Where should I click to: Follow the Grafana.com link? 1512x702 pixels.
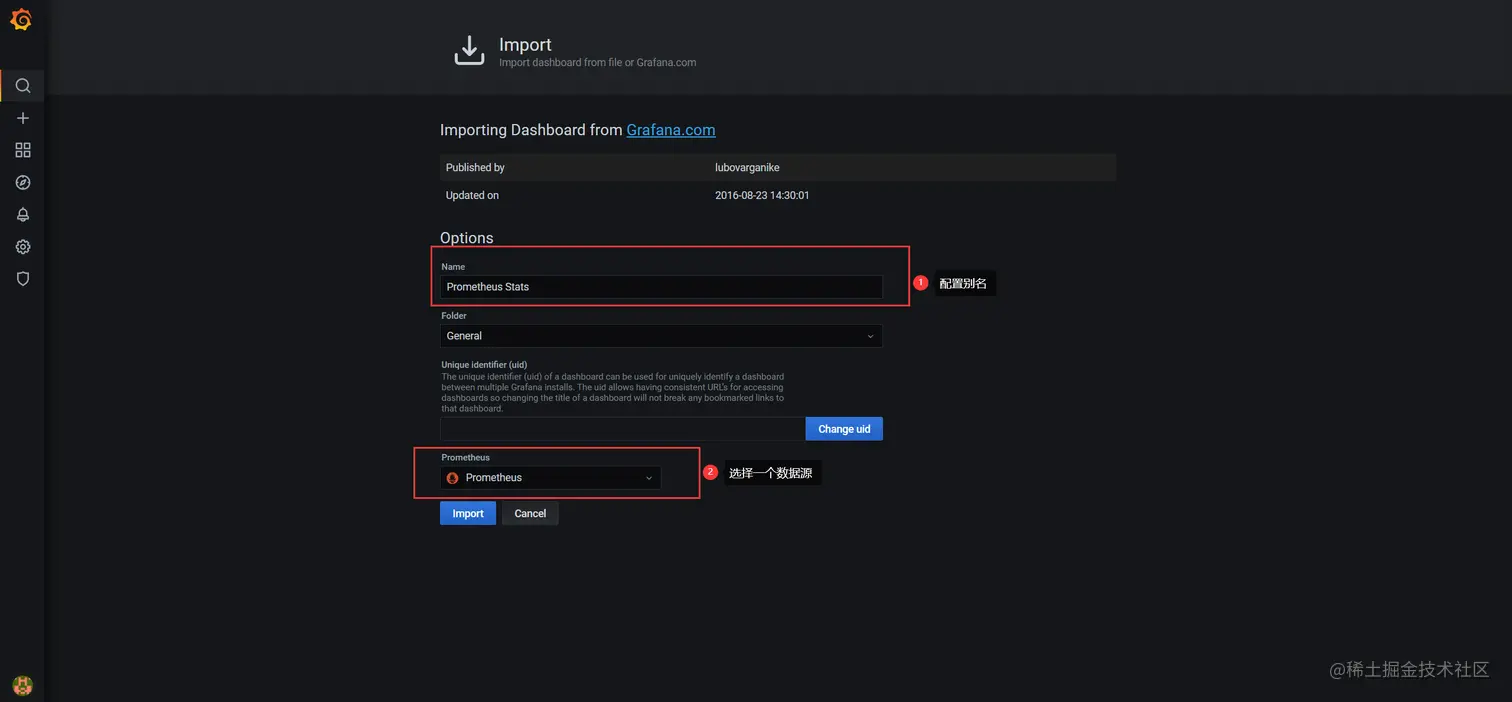coord(671,130)
